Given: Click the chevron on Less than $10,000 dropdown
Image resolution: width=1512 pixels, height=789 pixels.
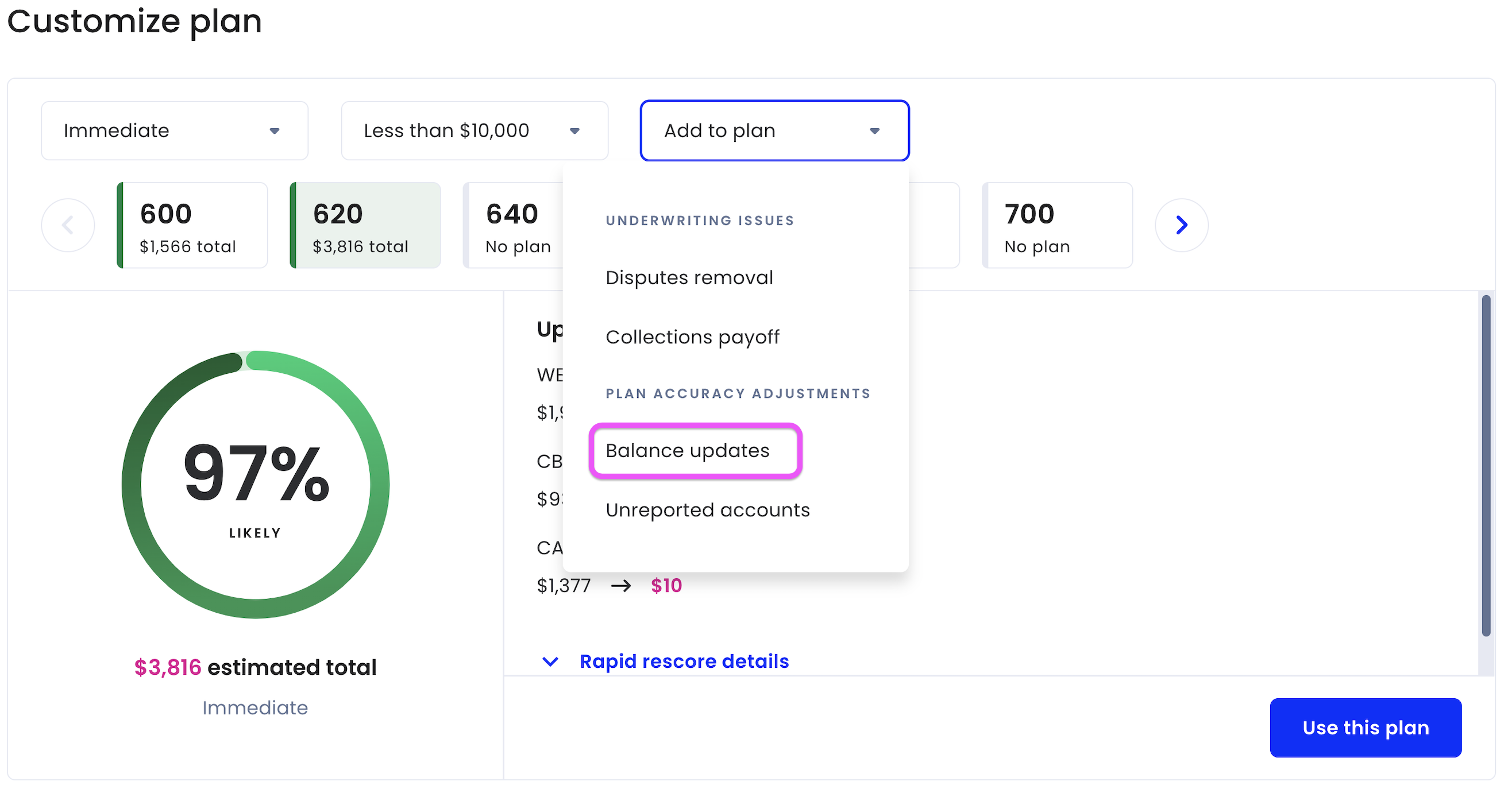Looking at the screenshot, I should pos(575,131).
